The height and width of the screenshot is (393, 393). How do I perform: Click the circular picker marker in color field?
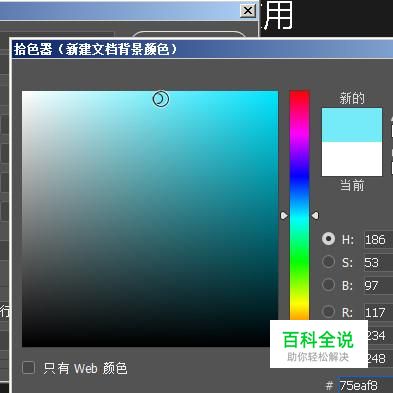tap(161, 99)
